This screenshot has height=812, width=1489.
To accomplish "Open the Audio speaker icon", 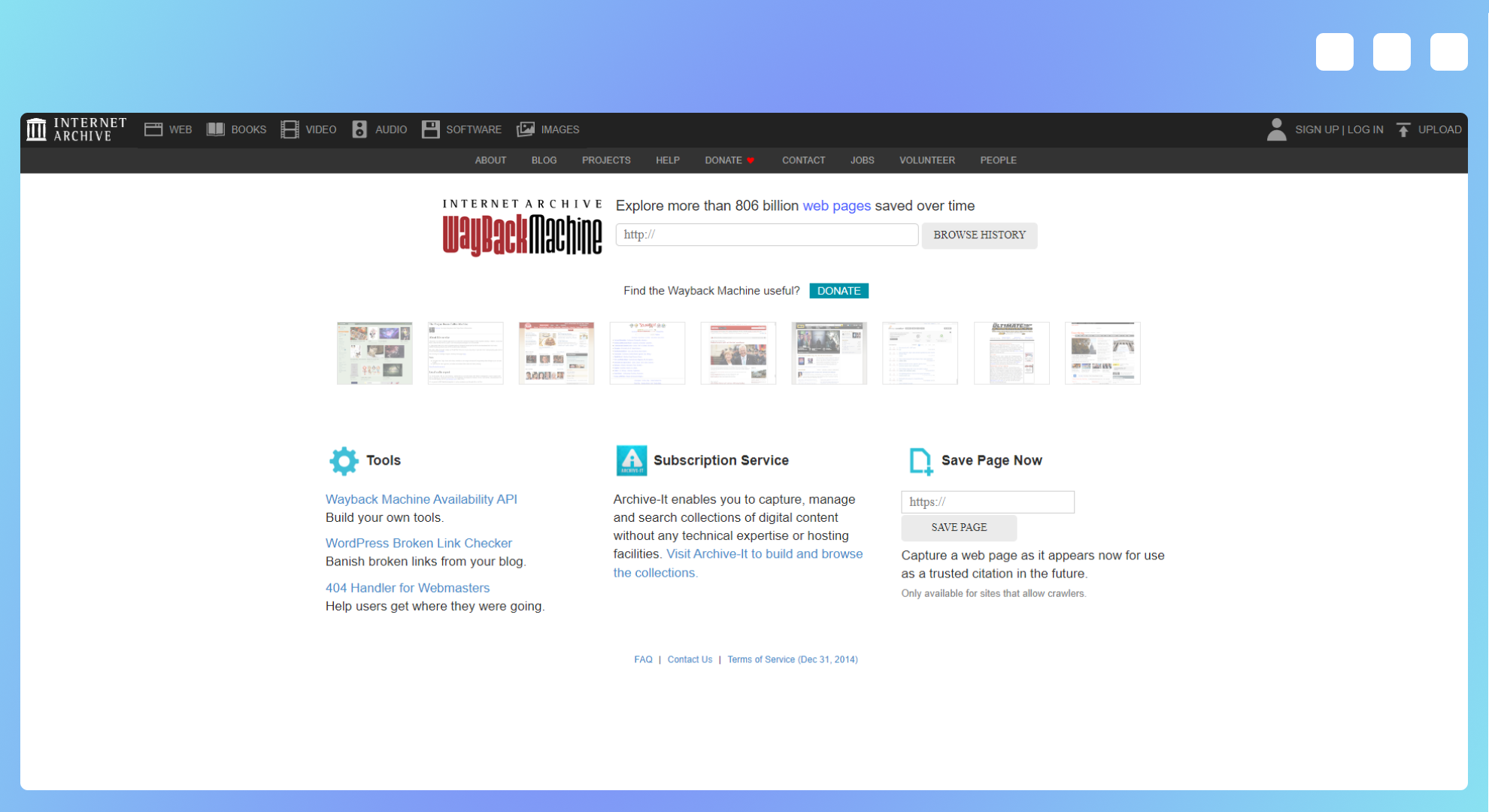I will click(x=359, y=129).
